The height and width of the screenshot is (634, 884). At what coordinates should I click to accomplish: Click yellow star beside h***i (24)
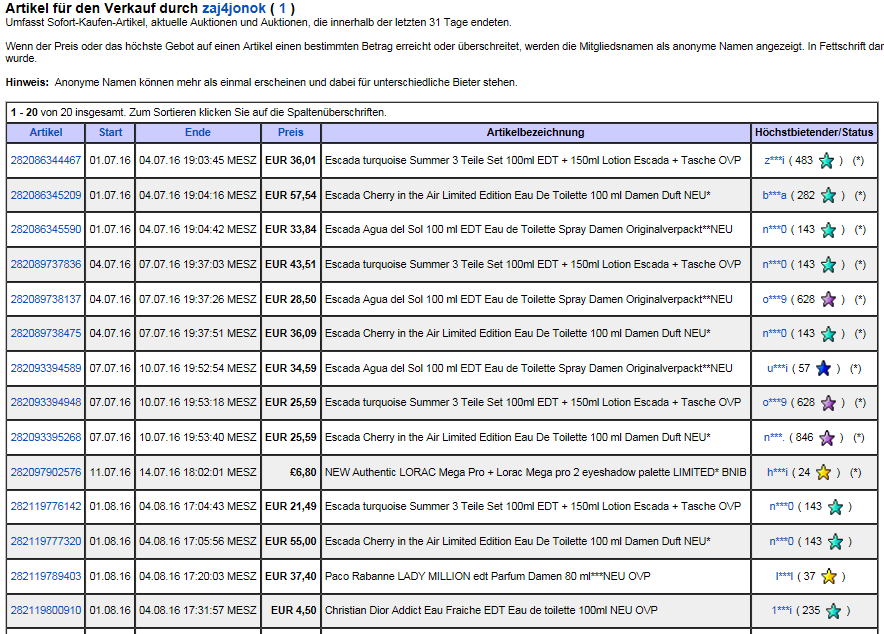[823, 472]
